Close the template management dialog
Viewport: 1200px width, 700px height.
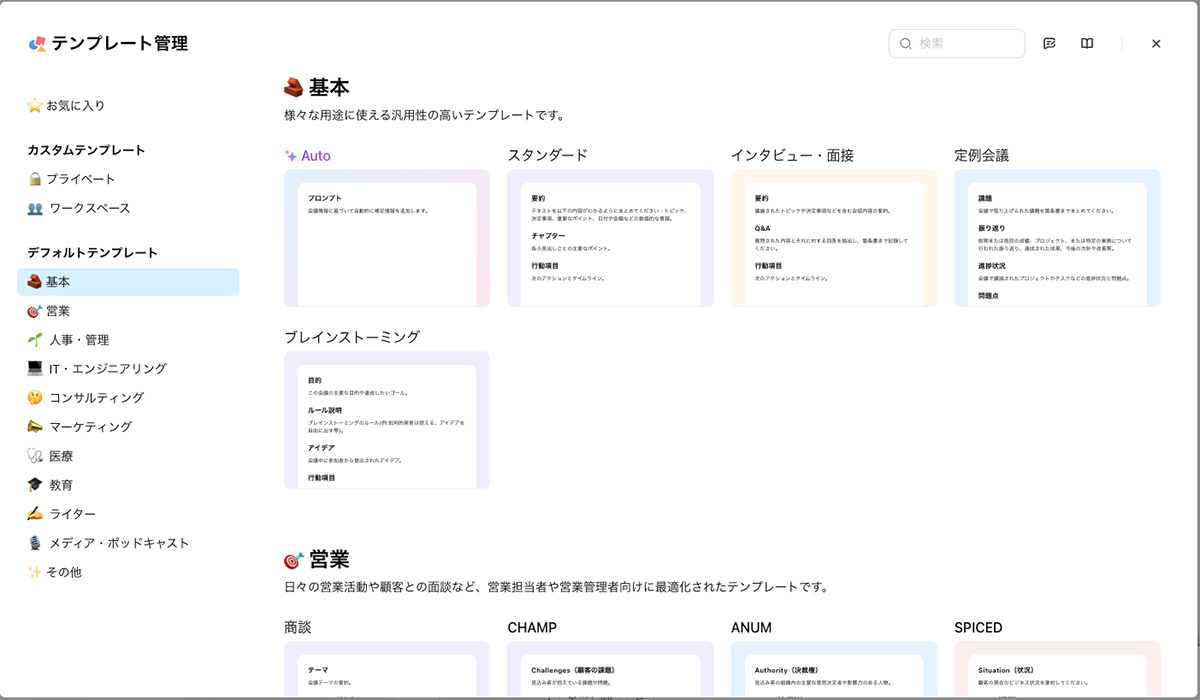tap(1156, 44)
